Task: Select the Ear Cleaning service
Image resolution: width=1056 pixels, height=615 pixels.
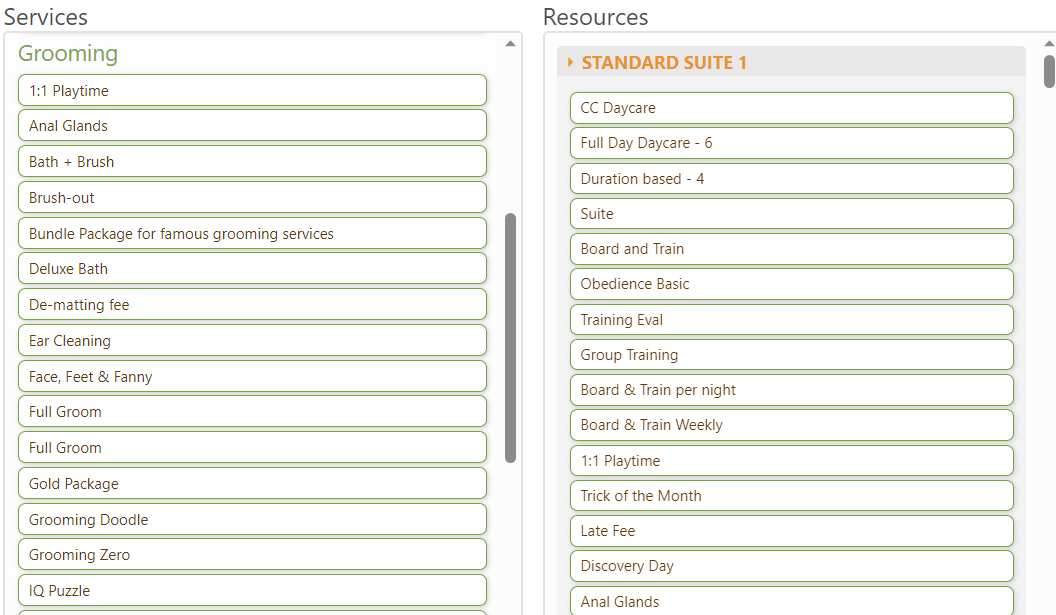Action: click(253, 340)
